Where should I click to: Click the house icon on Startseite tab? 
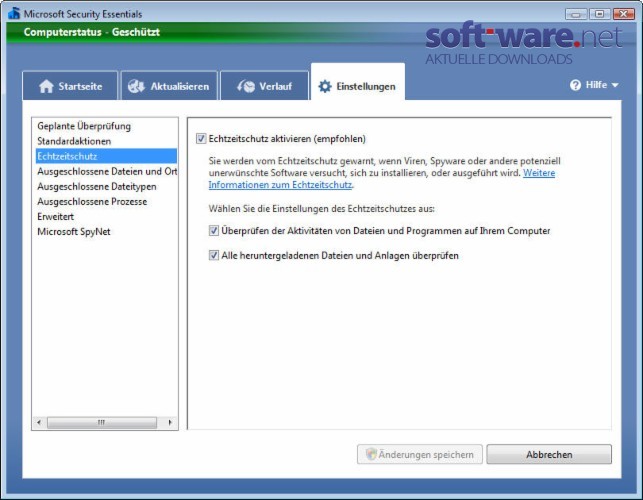coord(46,86)
